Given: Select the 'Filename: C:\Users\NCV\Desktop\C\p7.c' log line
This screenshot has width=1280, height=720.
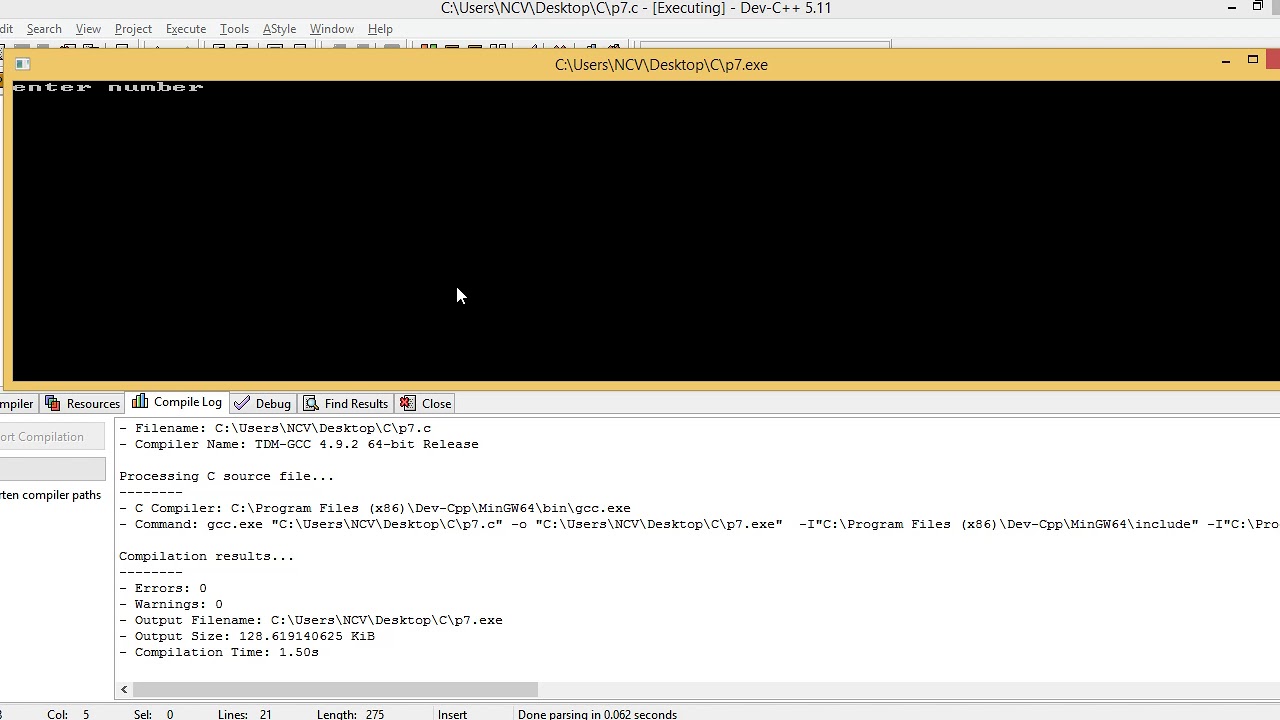Looking at the screenshot, I should pyautogui.click(x=275, y=428).
